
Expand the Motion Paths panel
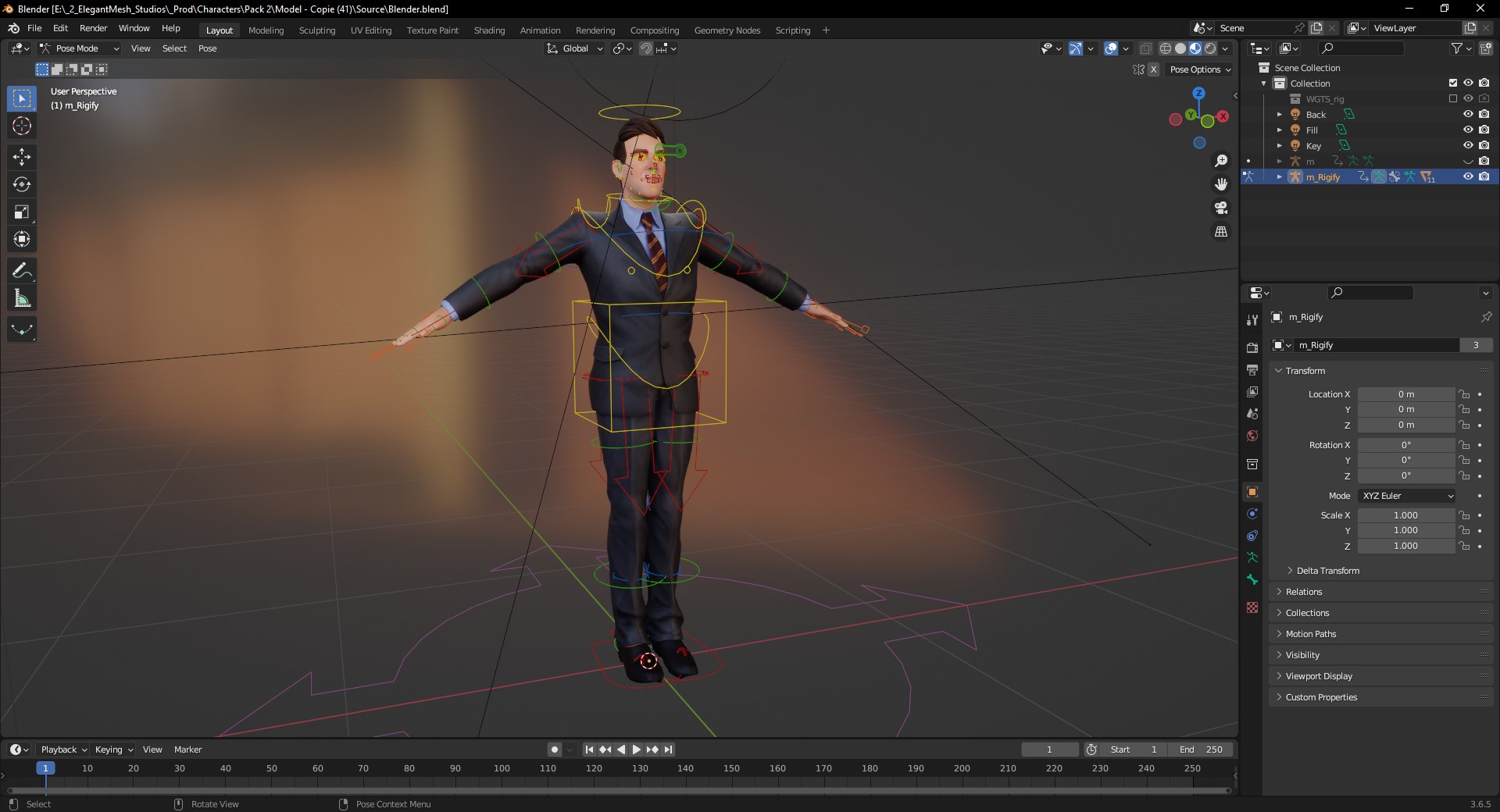tap(1311, 634)
